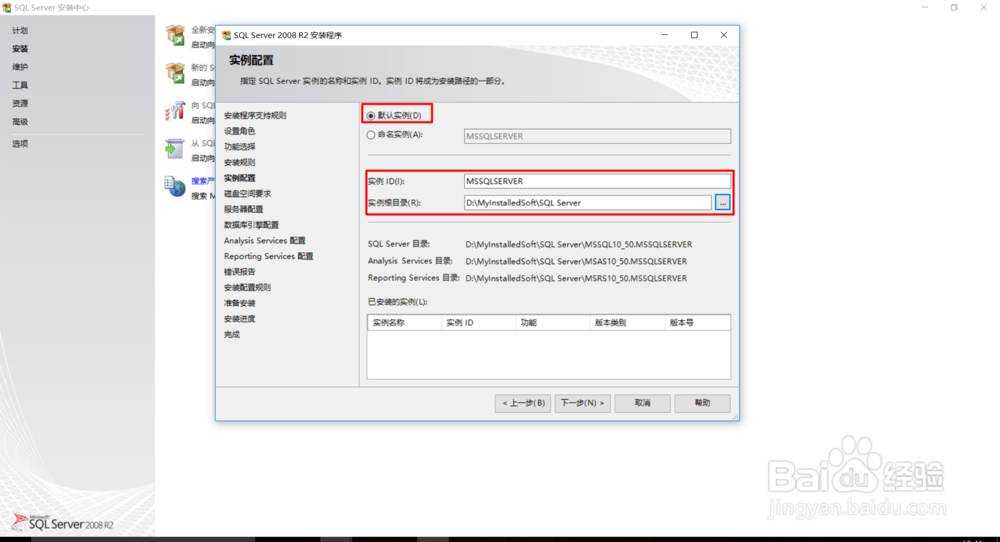Open 高级 in Installation Center sidebar
This screenshot has height=542, width=1000.
click(x=20, y=122)
